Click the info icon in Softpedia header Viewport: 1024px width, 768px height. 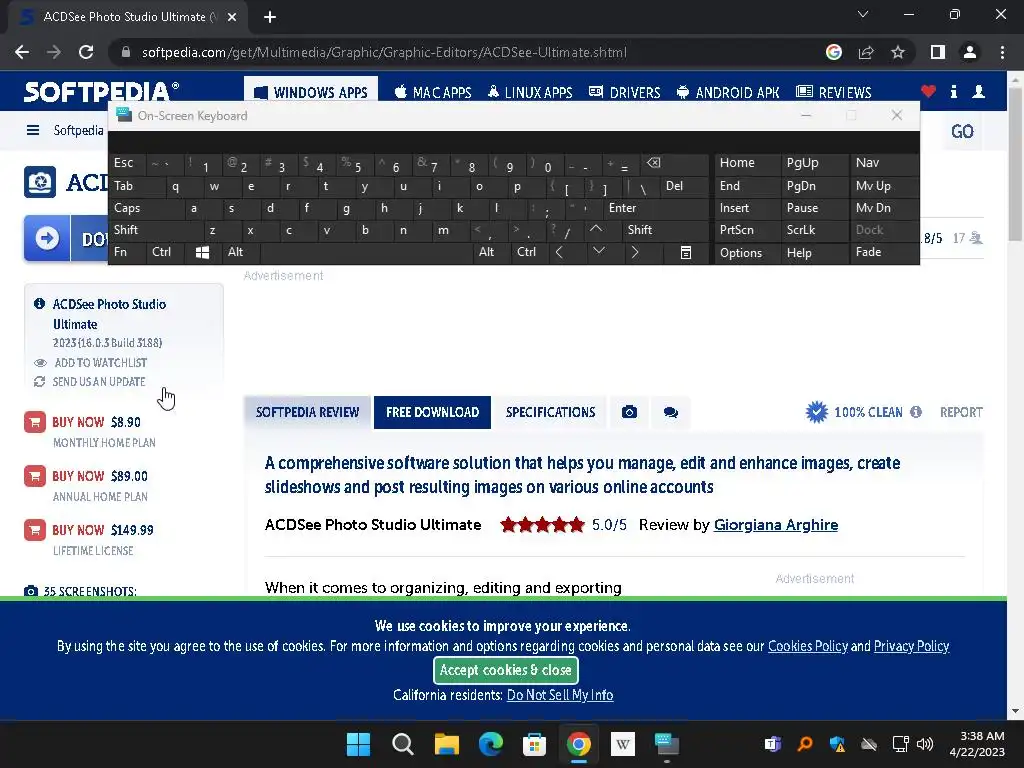click(953, 91)
